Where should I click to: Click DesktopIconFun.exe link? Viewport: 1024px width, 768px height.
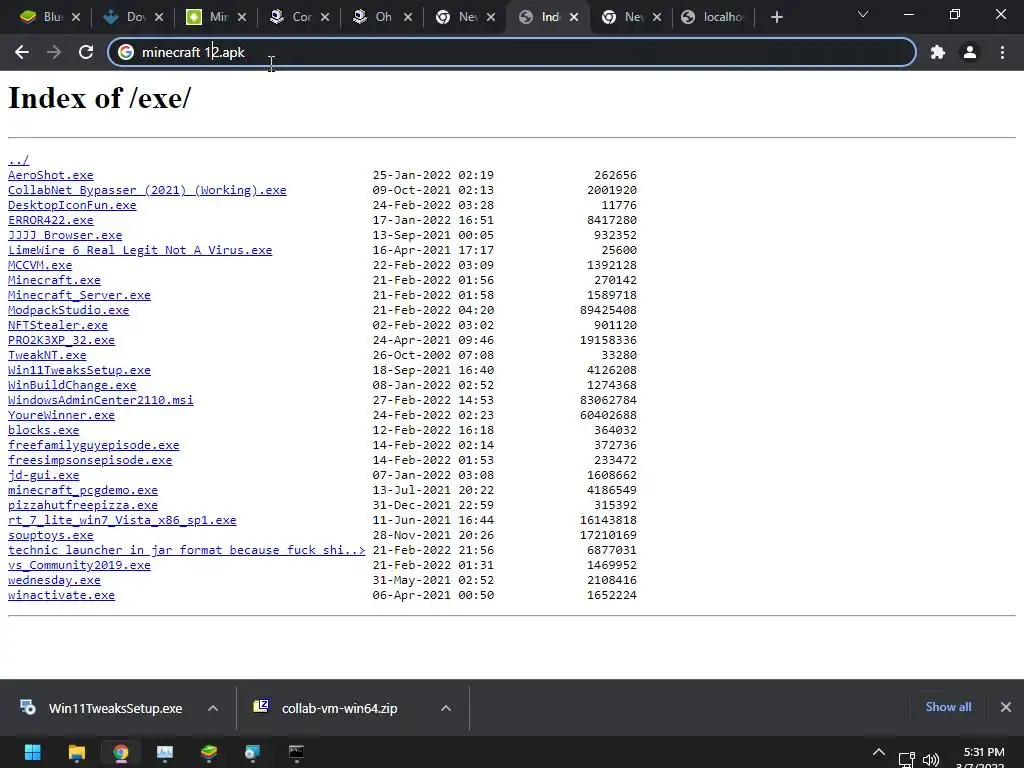[x=72, y=205]
